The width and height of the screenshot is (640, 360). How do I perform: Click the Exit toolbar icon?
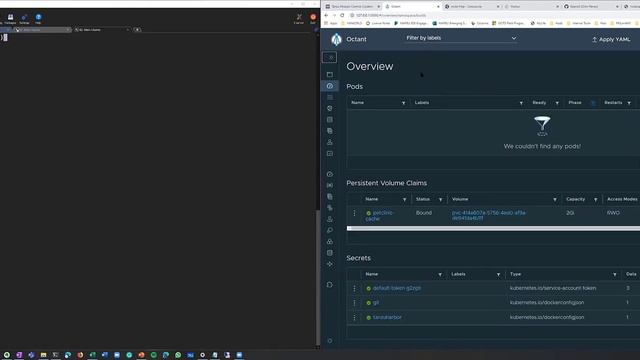point(313,19)
